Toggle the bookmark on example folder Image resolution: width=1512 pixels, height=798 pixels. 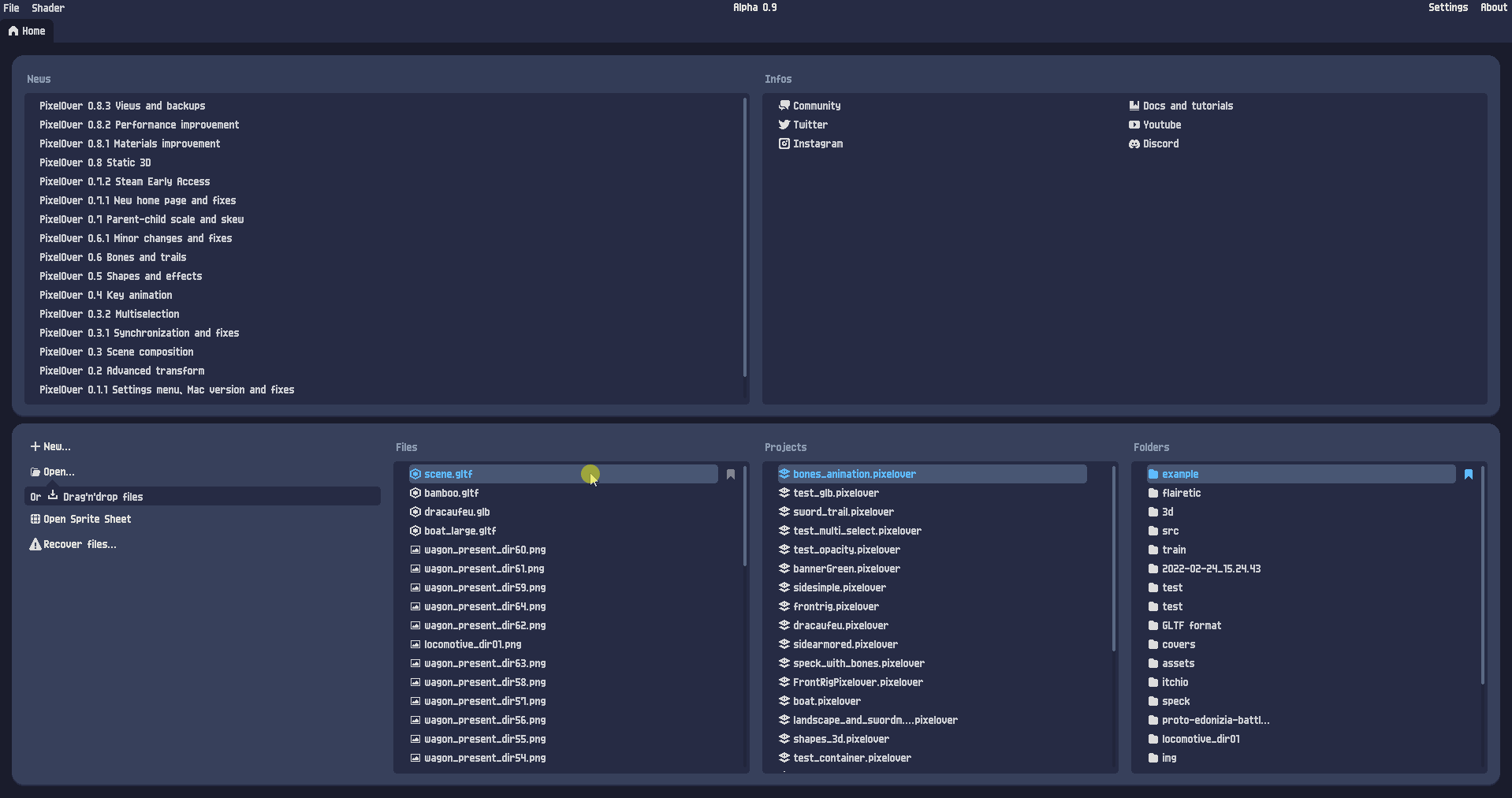tap(1469, 474)
